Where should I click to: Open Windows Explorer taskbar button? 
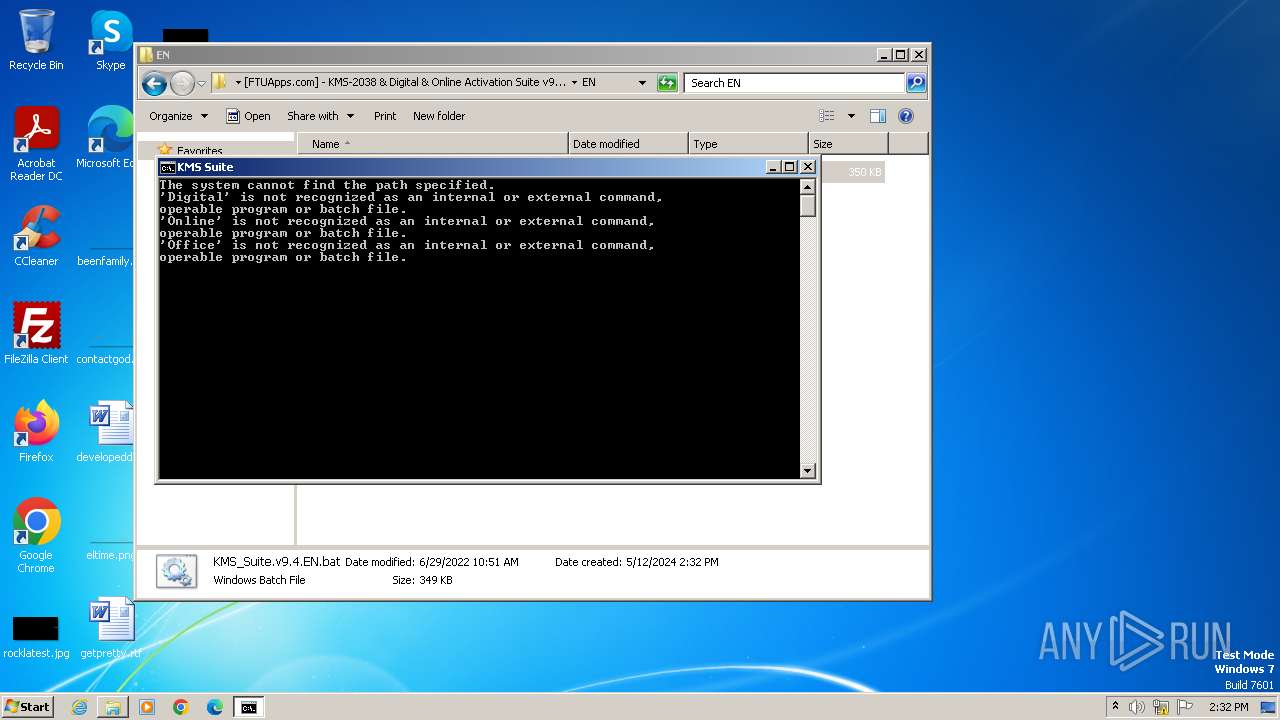(113, 707)
